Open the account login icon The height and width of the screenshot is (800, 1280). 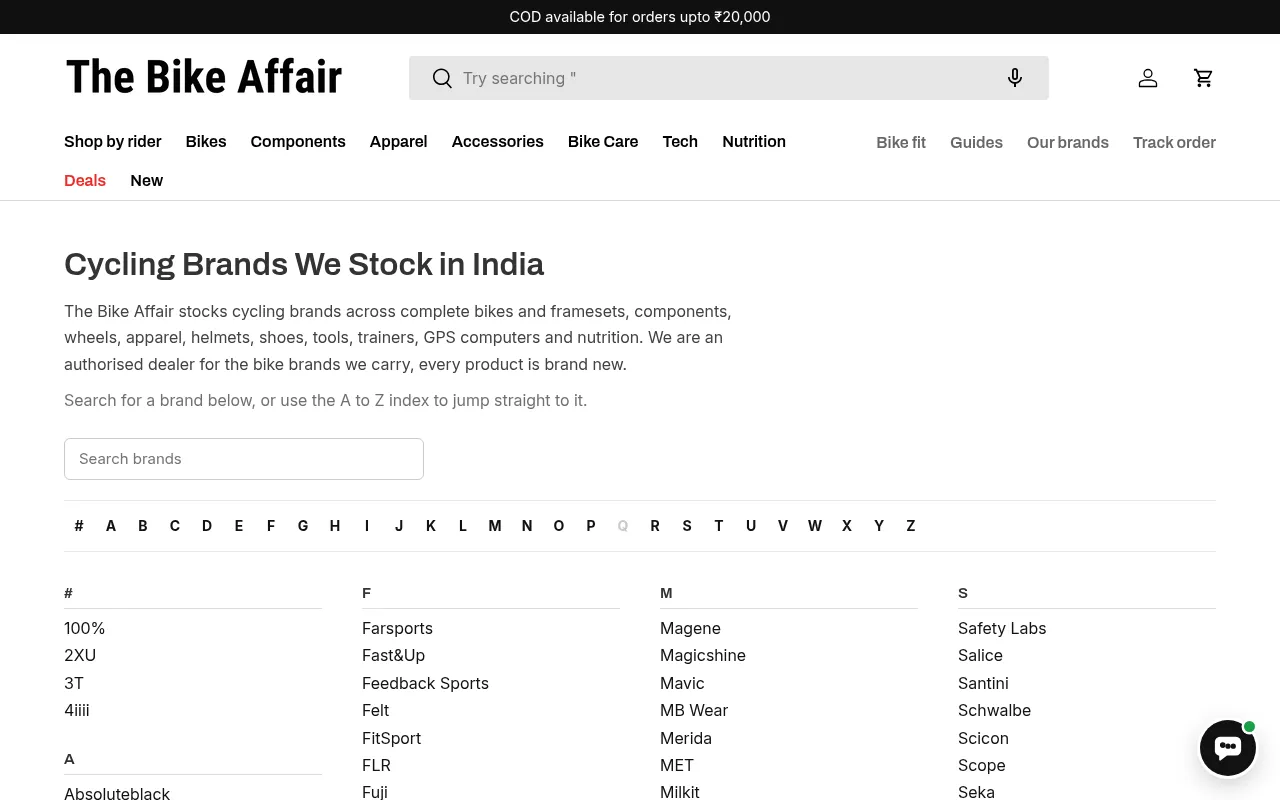tap(1148, 78)
